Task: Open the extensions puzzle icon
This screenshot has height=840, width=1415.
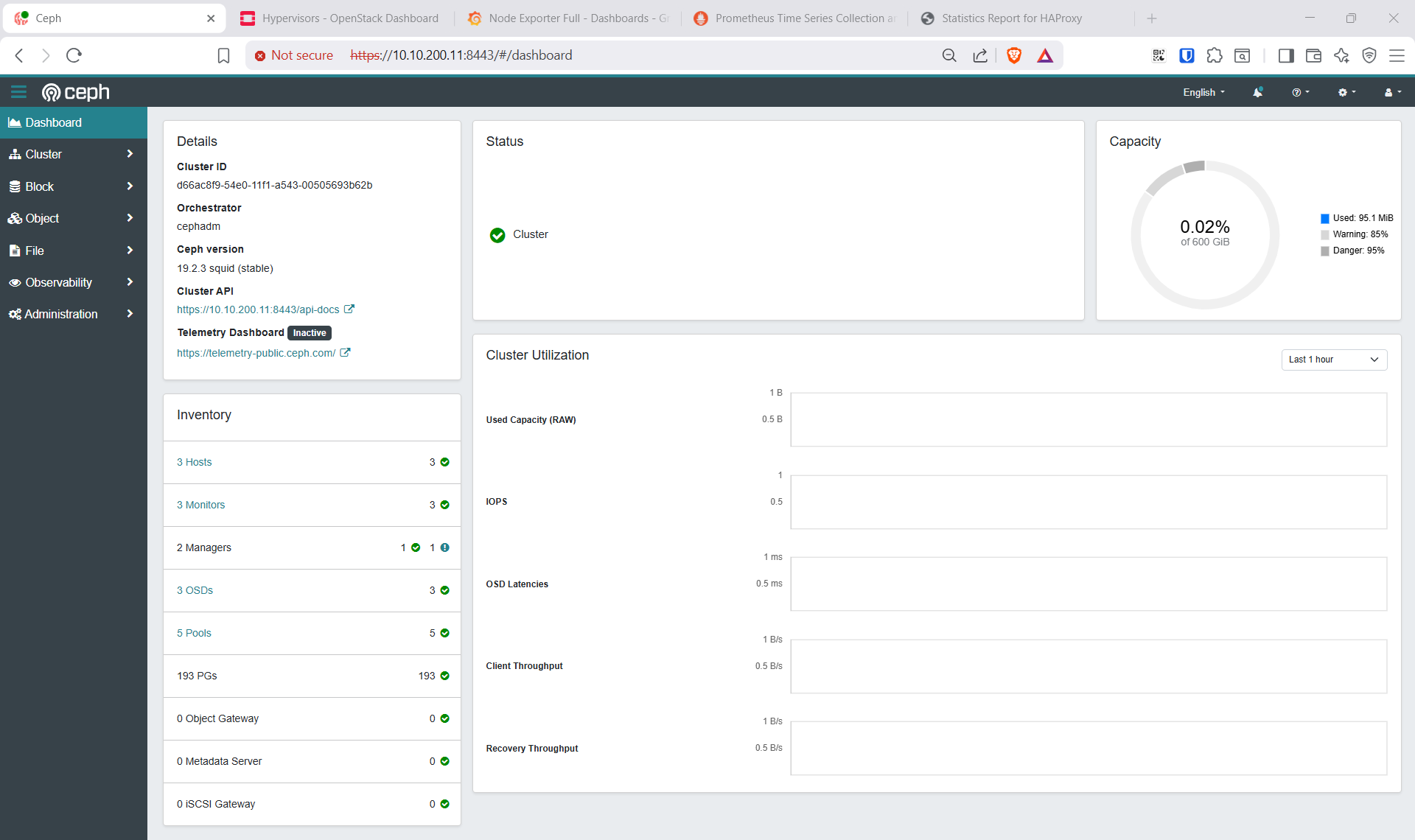Action: click(x=1215, y=55)
